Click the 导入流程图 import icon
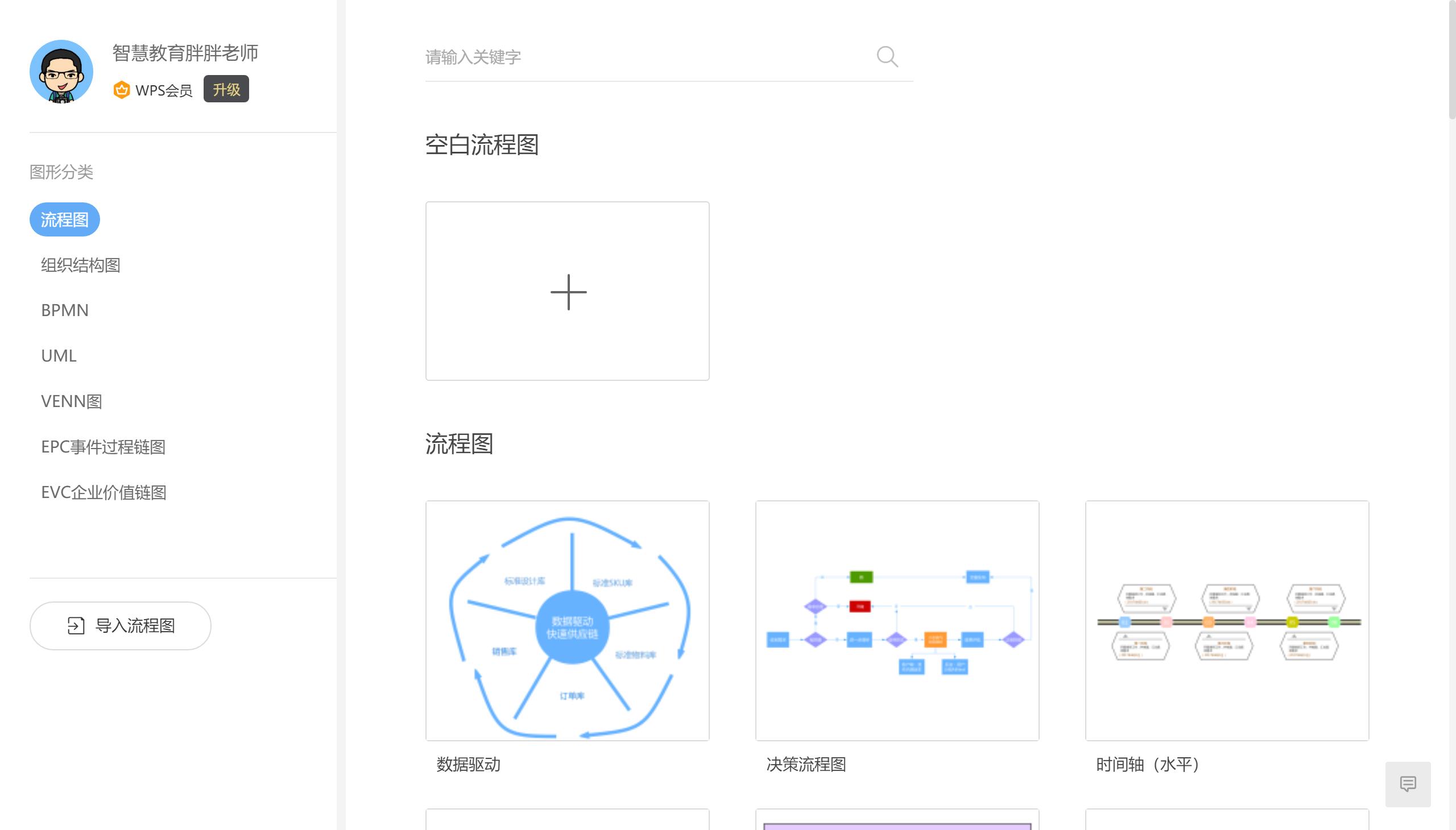The width and height of the screenshot is (1456, 830). pyautogui.click(x=75, y=625)
